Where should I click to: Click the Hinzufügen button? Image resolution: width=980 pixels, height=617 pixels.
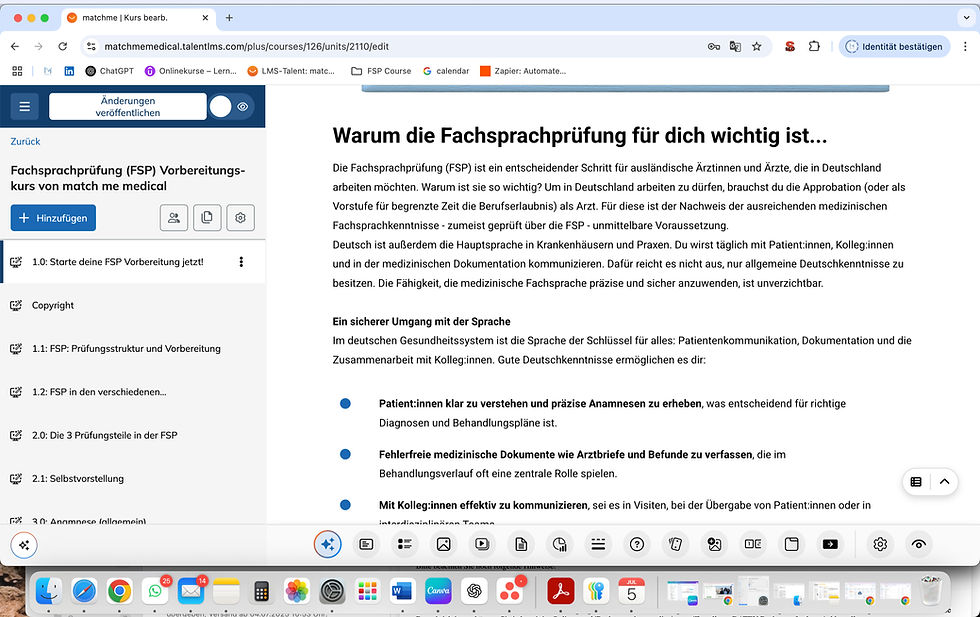pyautogui.click(x=53, y=218)
